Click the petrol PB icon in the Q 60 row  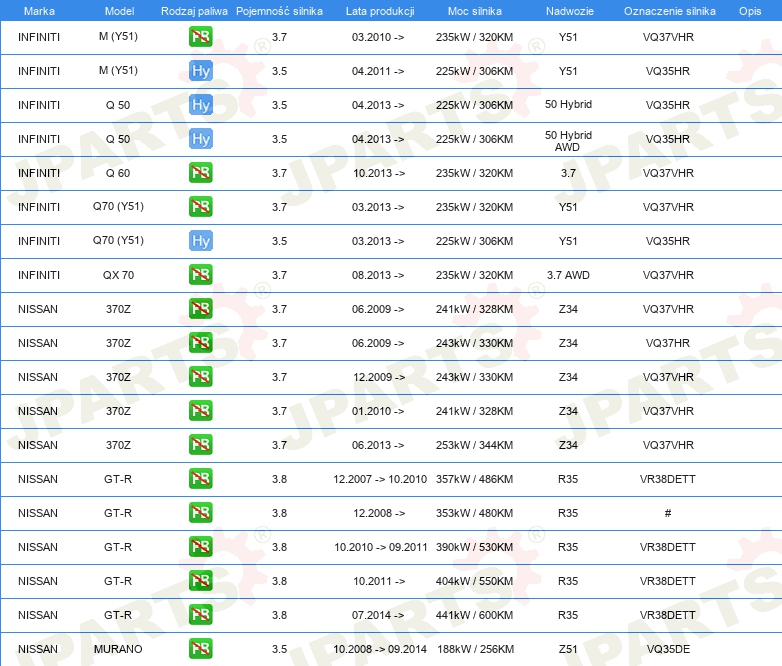[201, 173]
